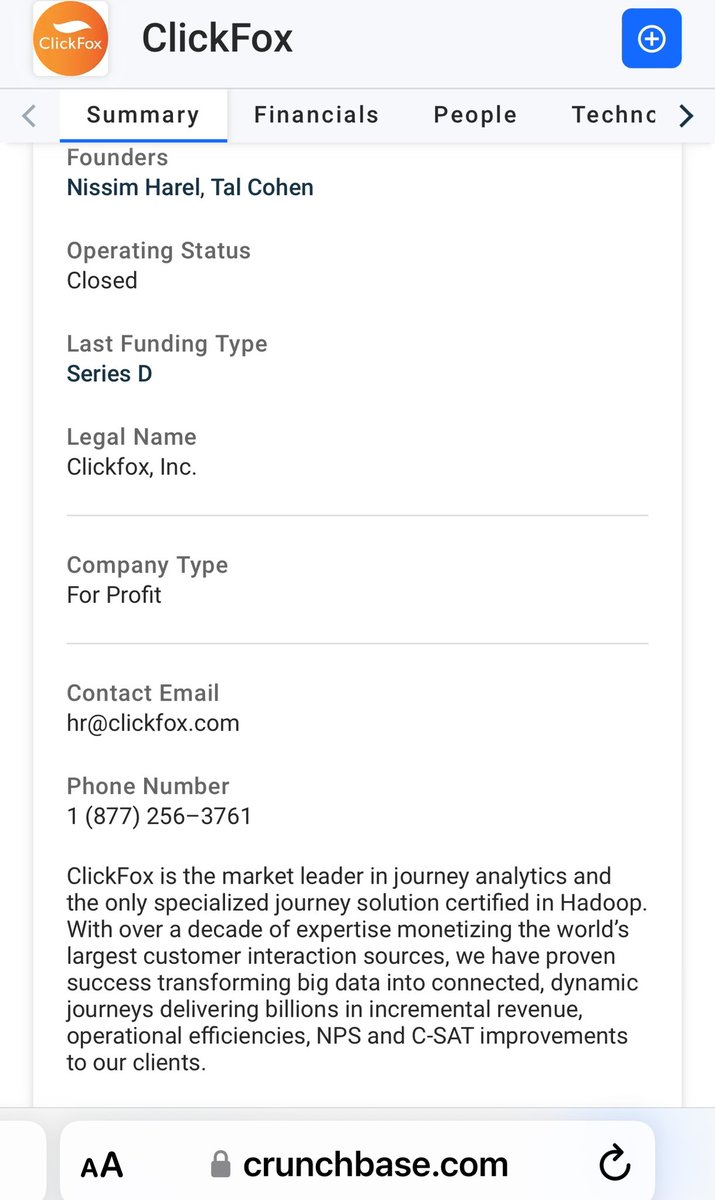715x1200 pixels.
Task: Switch to the Summary tab
Action: (x=143, y=115)
